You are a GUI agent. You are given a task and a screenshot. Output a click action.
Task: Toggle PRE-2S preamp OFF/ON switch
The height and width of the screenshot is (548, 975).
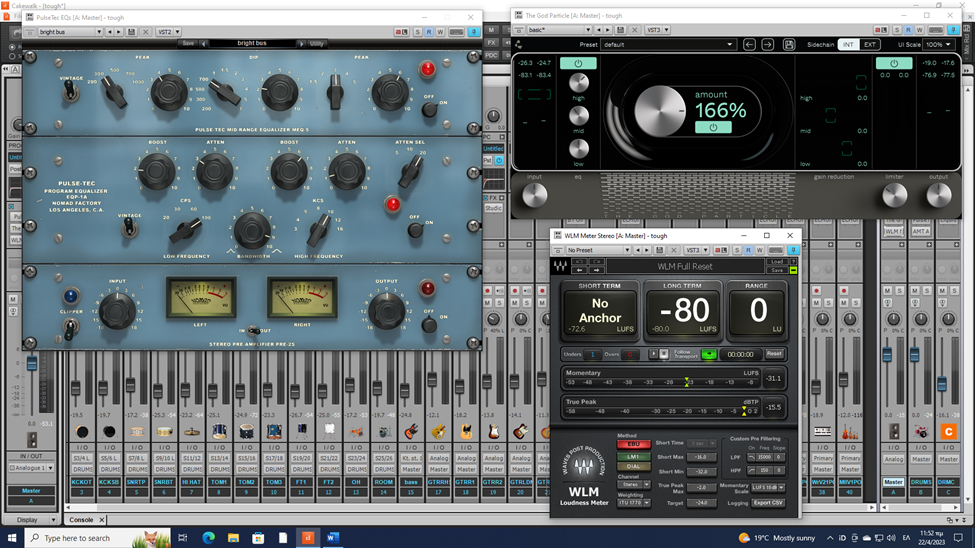429,324
